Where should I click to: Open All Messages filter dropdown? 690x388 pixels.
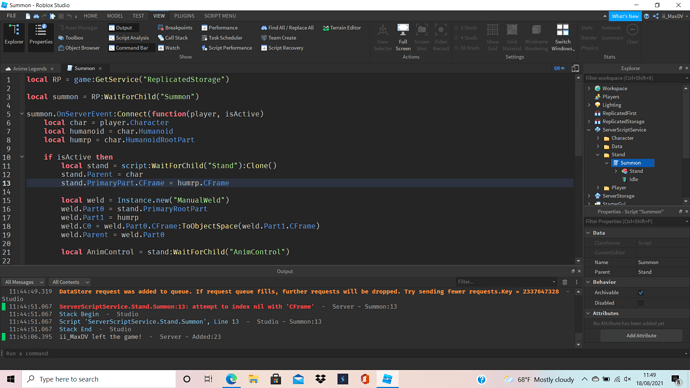point(24,282)
